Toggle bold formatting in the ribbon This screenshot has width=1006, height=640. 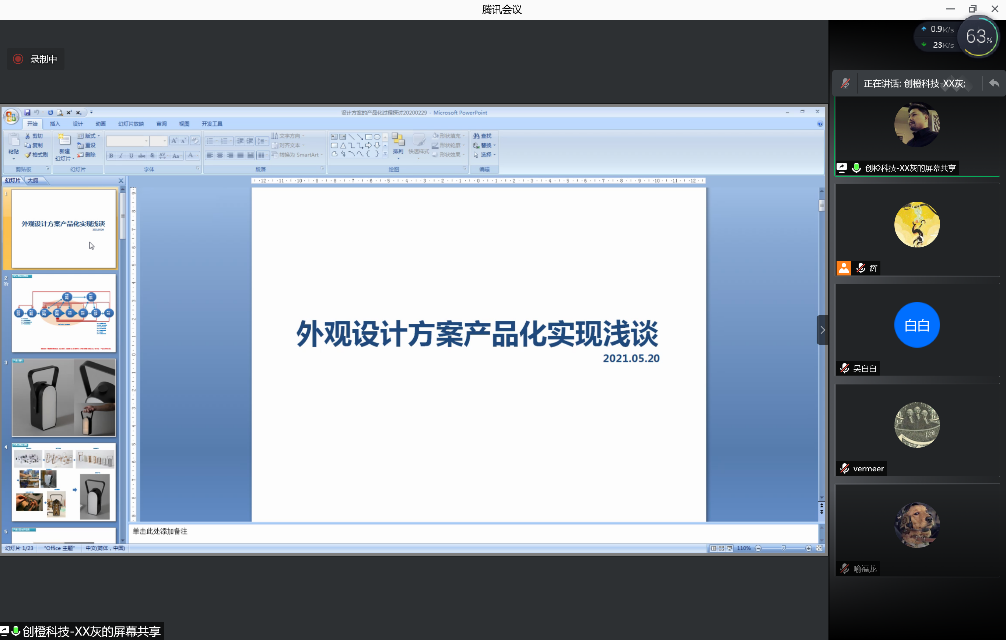pyautogui.click(x=111, y=156)
